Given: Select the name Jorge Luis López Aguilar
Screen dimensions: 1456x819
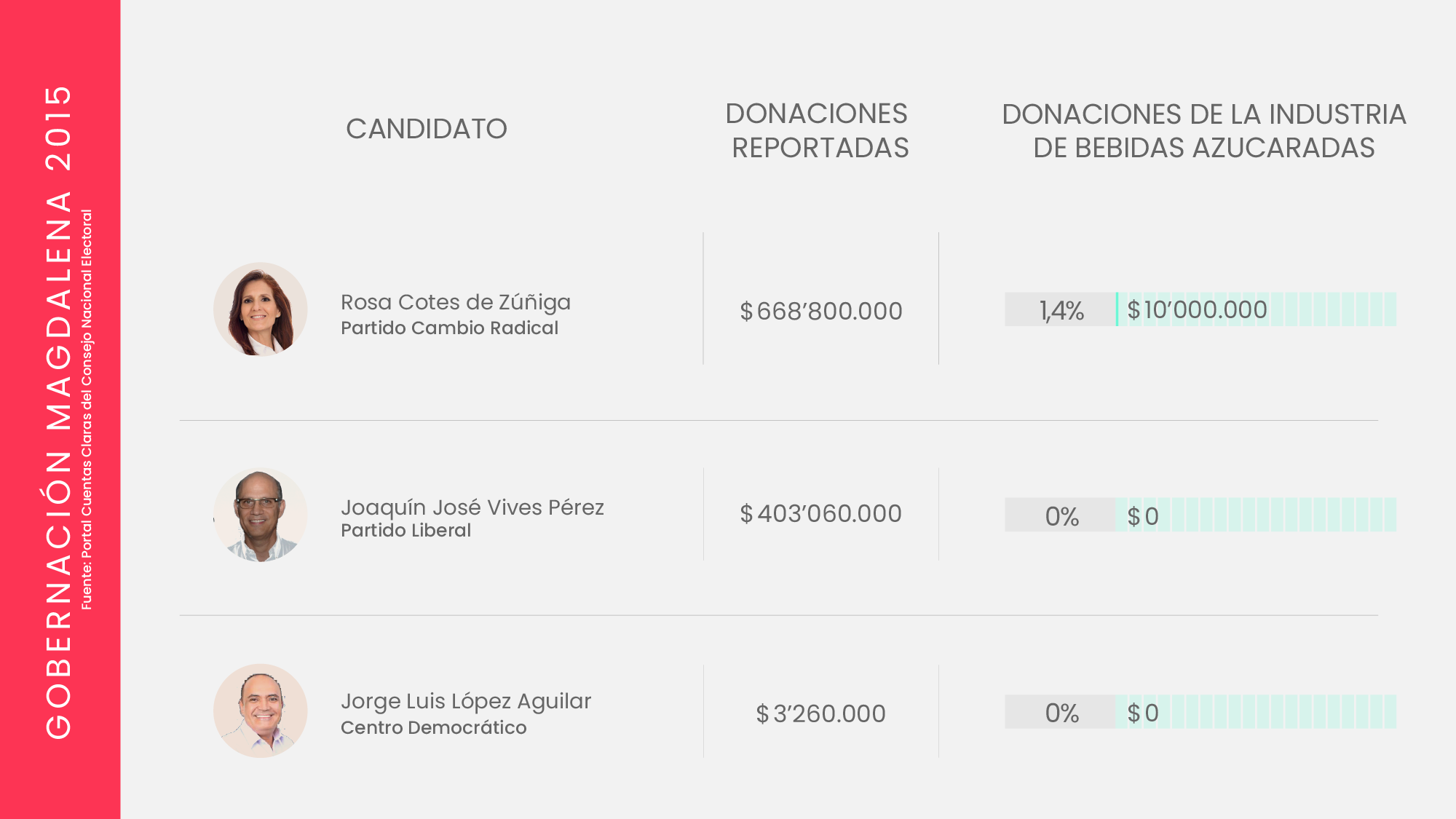Looking at the screenshot, I should [465, 701].
